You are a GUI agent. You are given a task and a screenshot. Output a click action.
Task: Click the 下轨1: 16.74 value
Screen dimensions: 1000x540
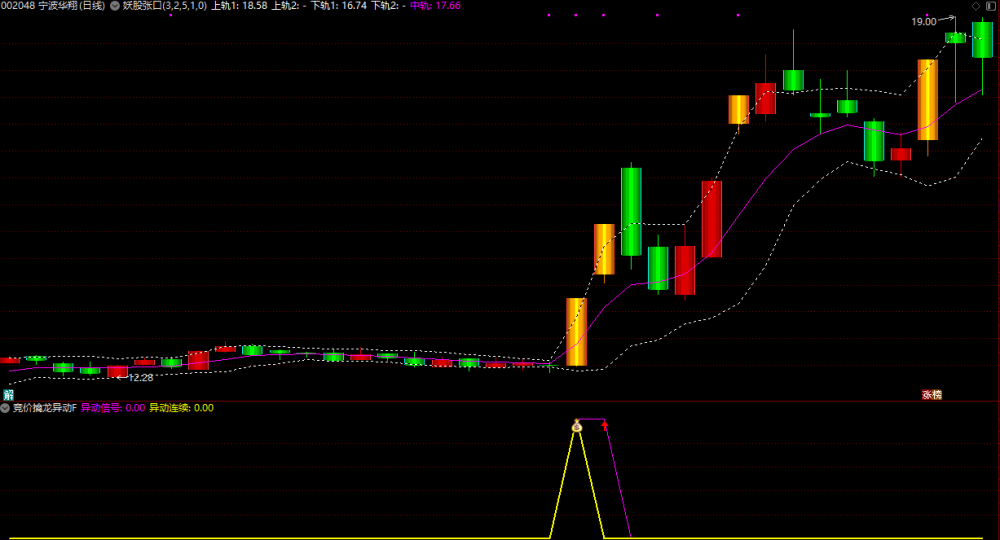tap(339, 6)
